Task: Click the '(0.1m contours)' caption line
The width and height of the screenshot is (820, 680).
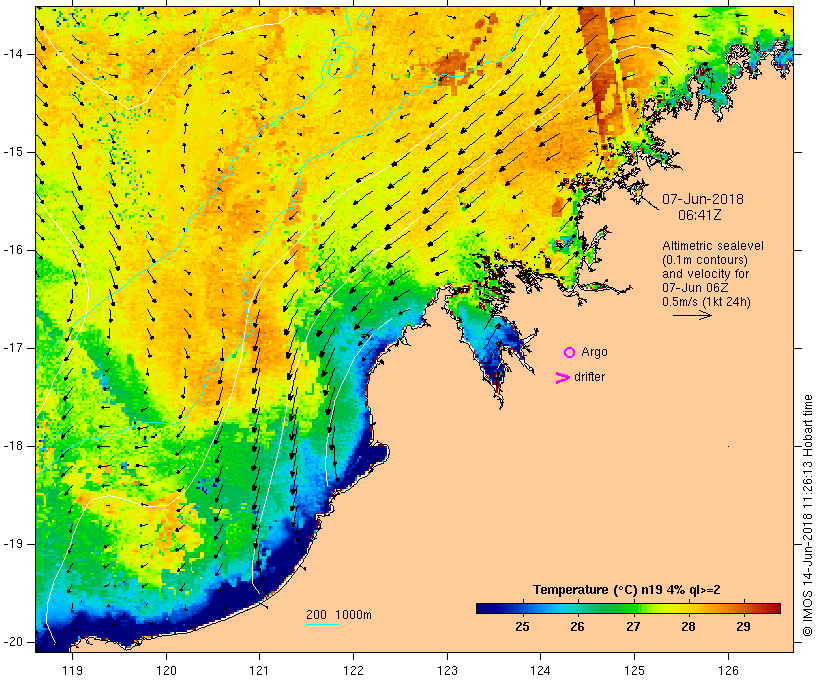Action: pyautogui.click(x=705, y=260)
